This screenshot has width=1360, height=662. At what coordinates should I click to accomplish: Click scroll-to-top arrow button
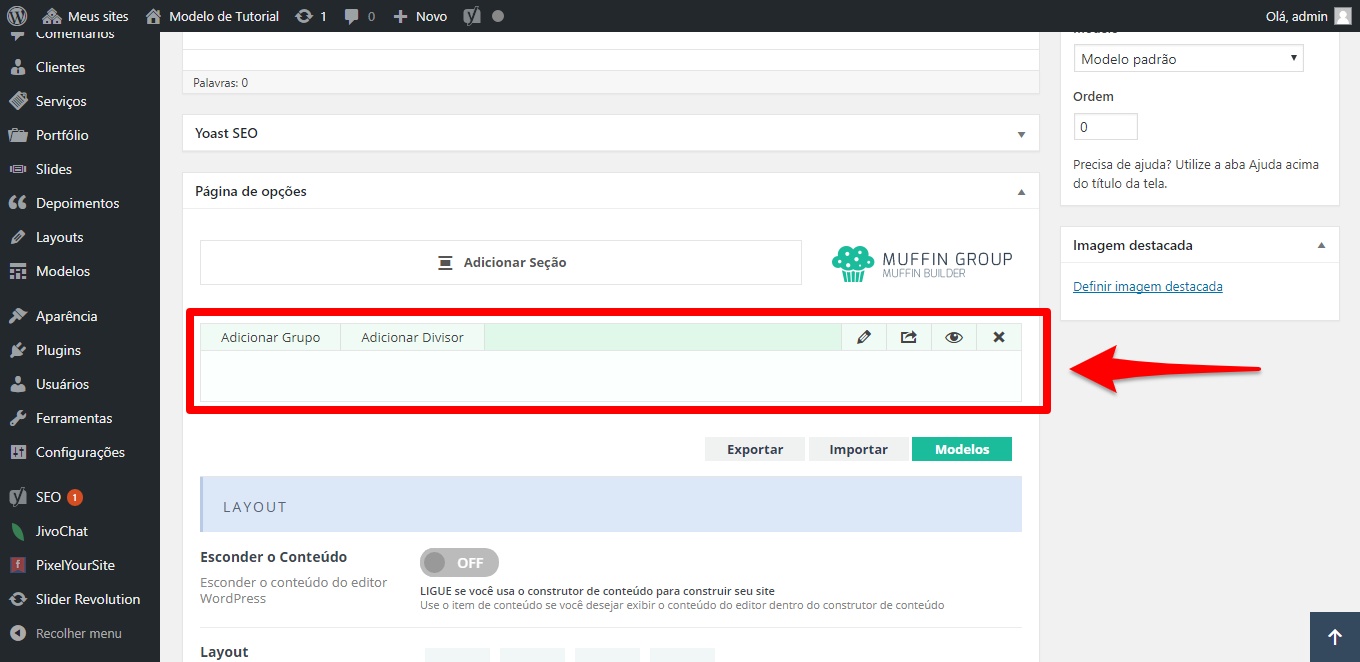point(1334,637)
